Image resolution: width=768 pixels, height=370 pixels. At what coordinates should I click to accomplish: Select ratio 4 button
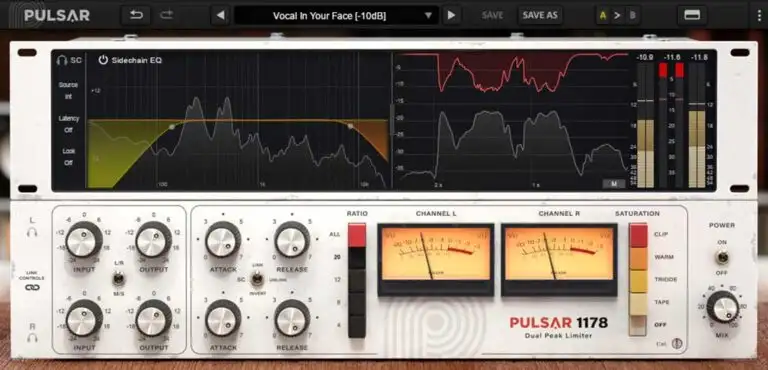click(x=357, y=326)
